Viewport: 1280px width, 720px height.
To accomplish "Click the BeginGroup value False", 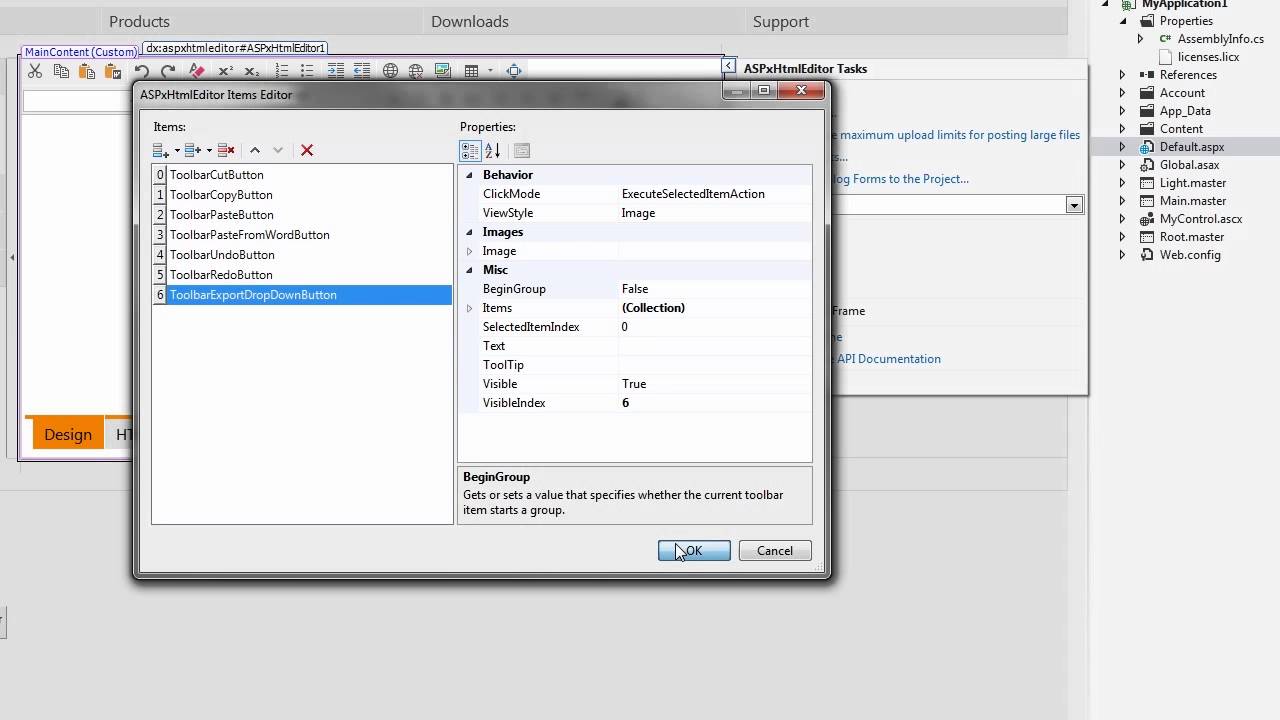I will pos(635,289).
